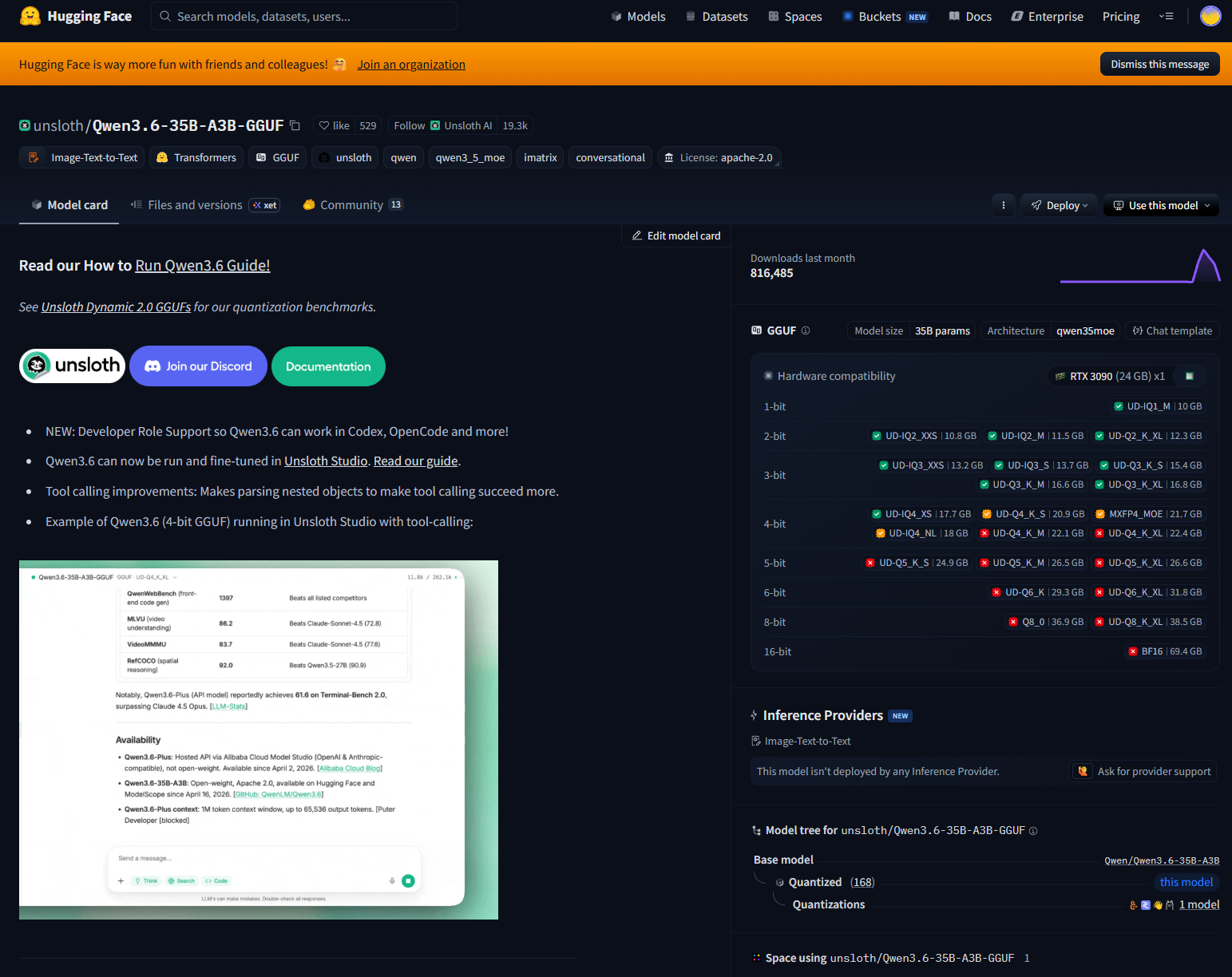Open the Unsloth Studio demo screenshot
The width and height of the screenshot is (1232, 977).
(x=259, y=739)
